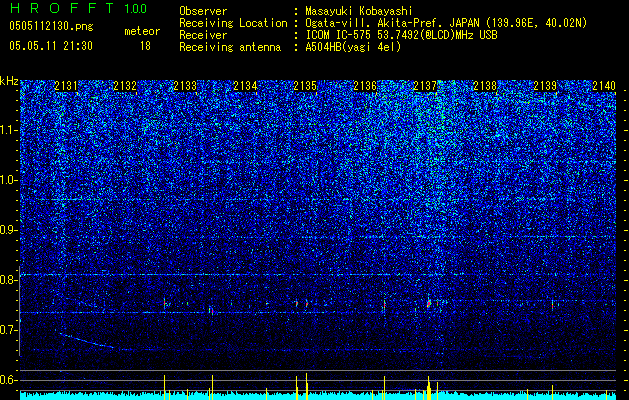Click the date stamp 05.05.11 21:30
This screenshot has height=400, width=629.
pos(51,46)
